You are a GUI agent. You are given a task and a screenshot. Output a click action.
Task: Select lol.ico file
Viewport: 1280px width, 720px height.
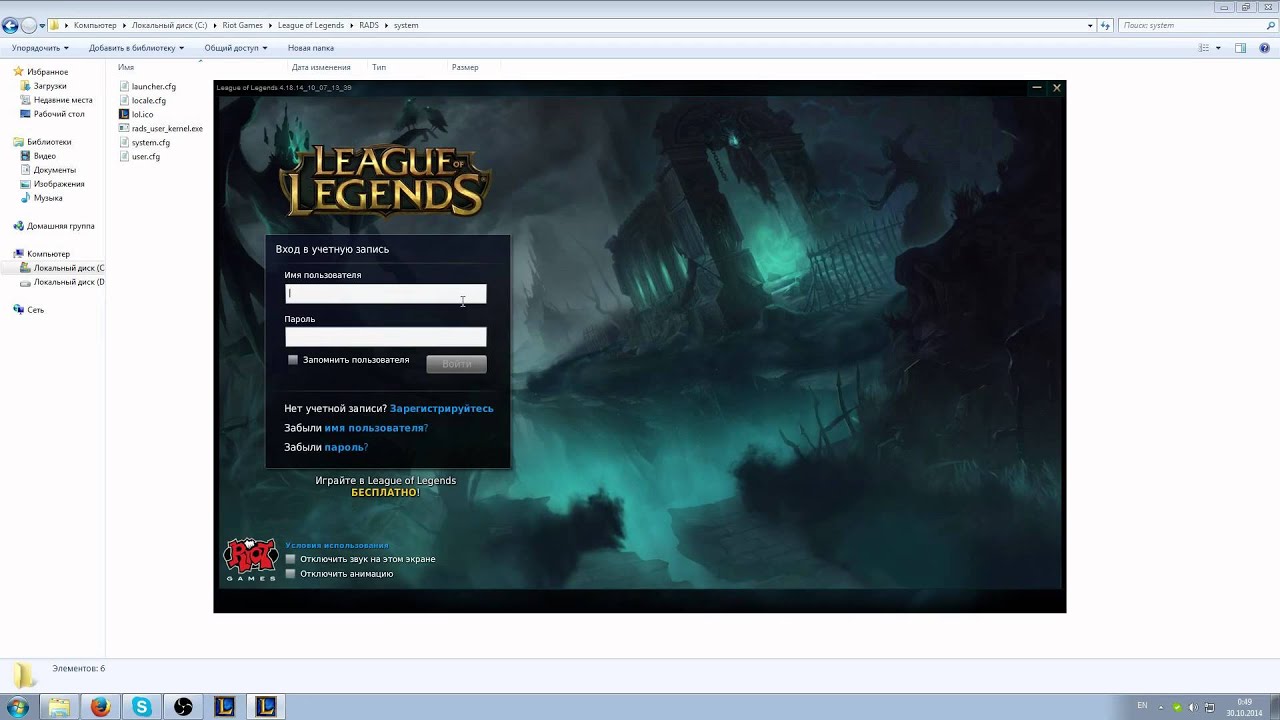(136, 114)
